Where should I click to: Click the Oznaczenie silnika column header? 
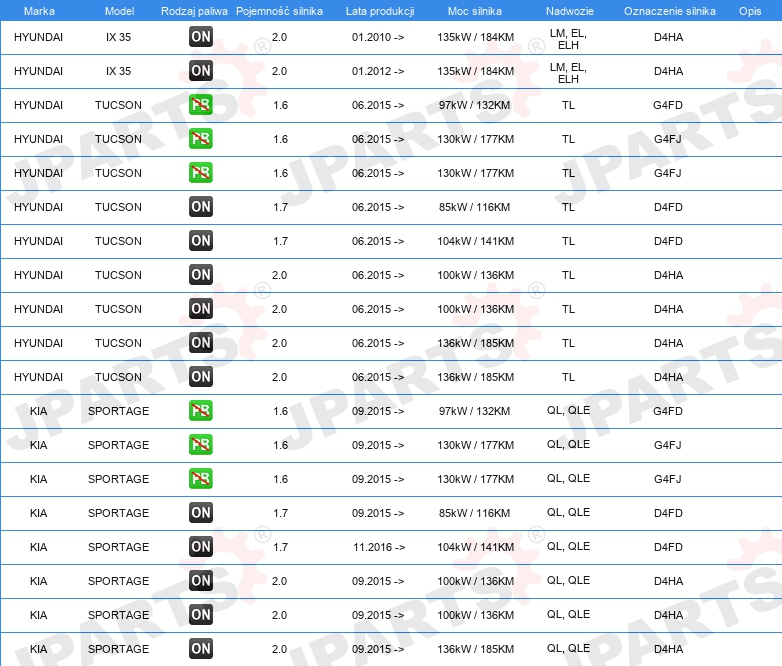(669, 11)
